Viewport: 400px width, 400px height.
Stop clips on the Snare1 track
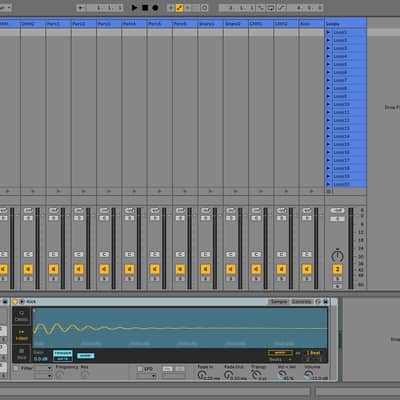(x=210, y=191)
